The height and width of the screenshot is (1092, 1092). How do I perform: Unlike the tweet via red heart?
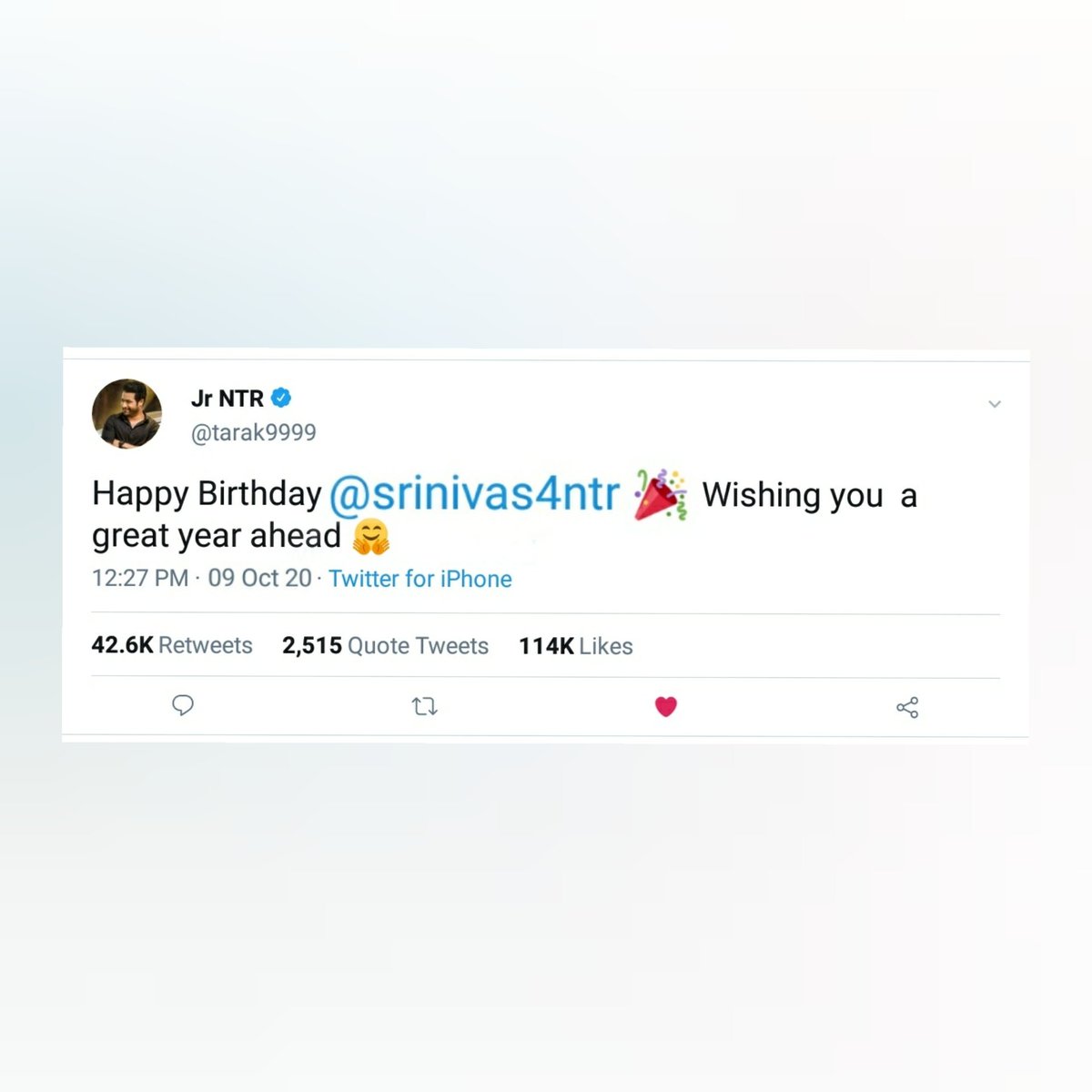coord(666,706)
